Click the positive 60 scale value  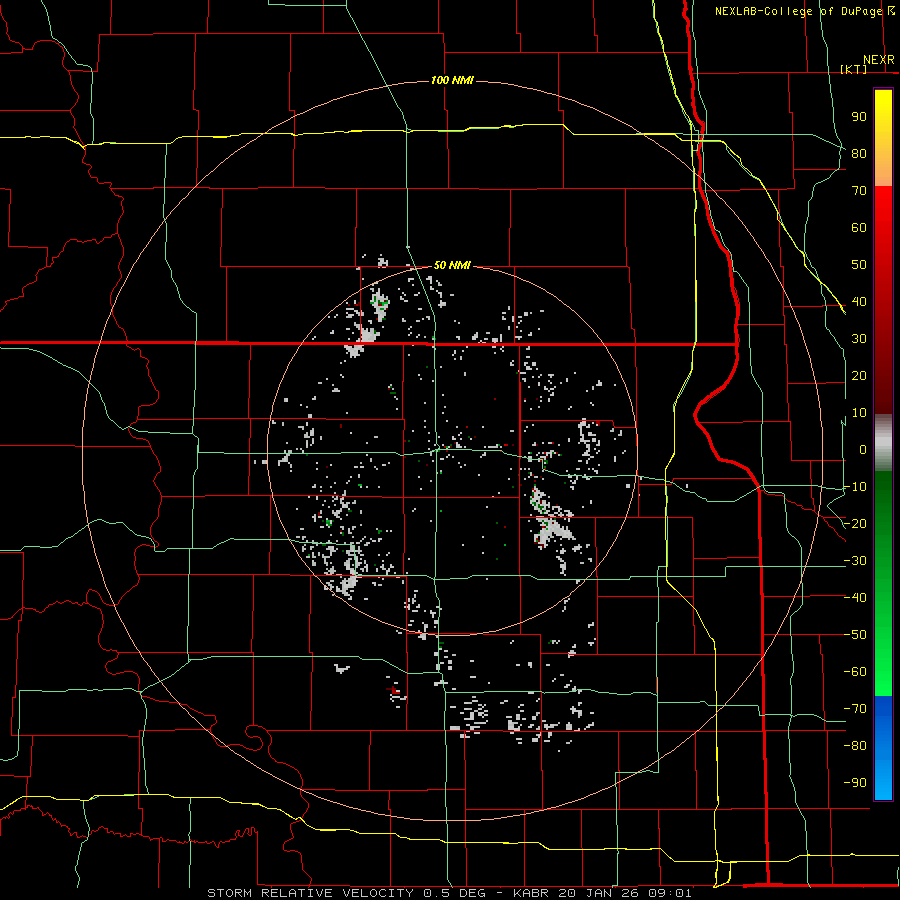point(859,227)
